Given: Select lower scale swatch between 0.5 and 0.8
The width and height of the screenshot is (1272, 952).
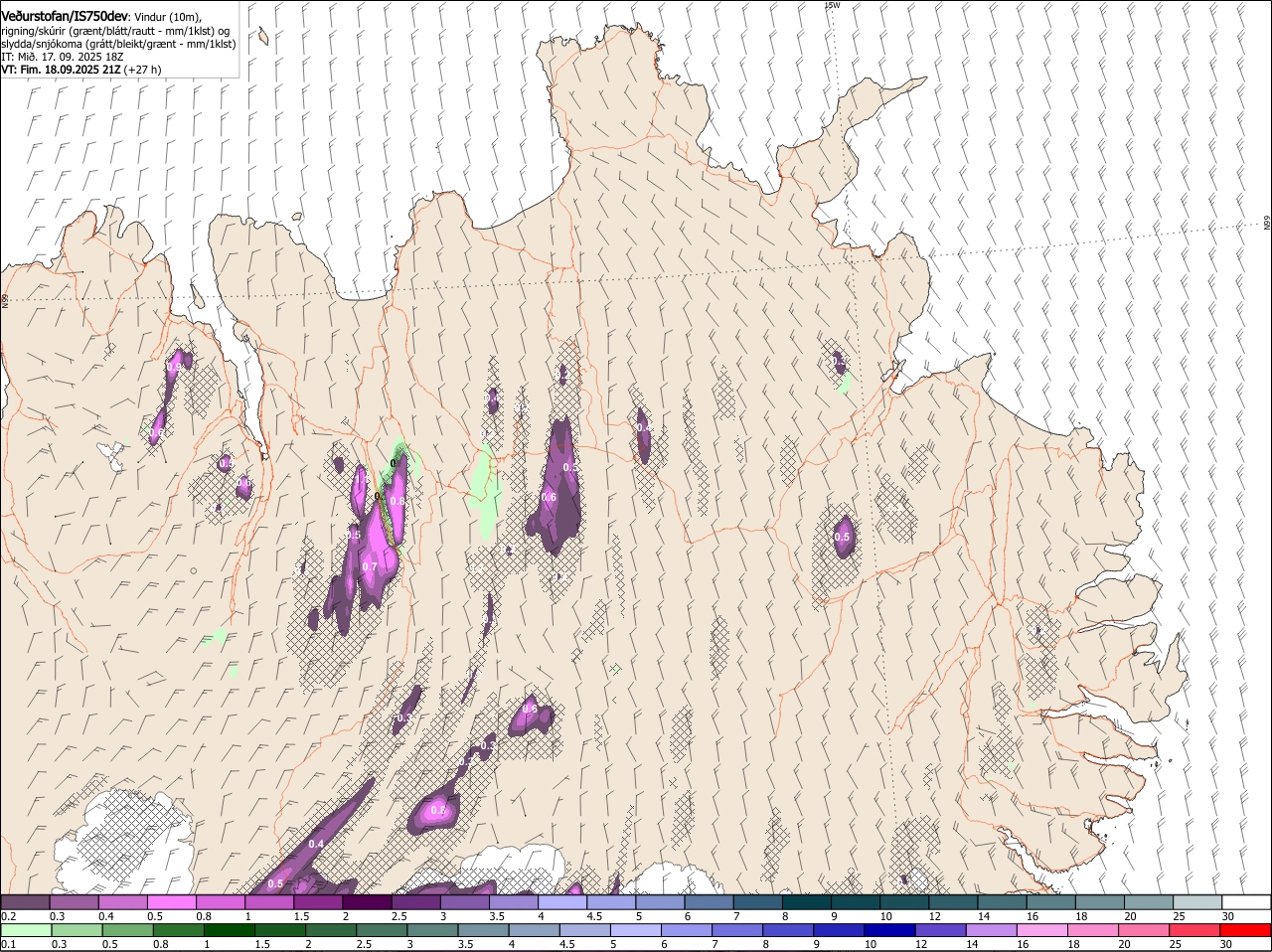Looking at the screenshot, I should click(127, 930).
